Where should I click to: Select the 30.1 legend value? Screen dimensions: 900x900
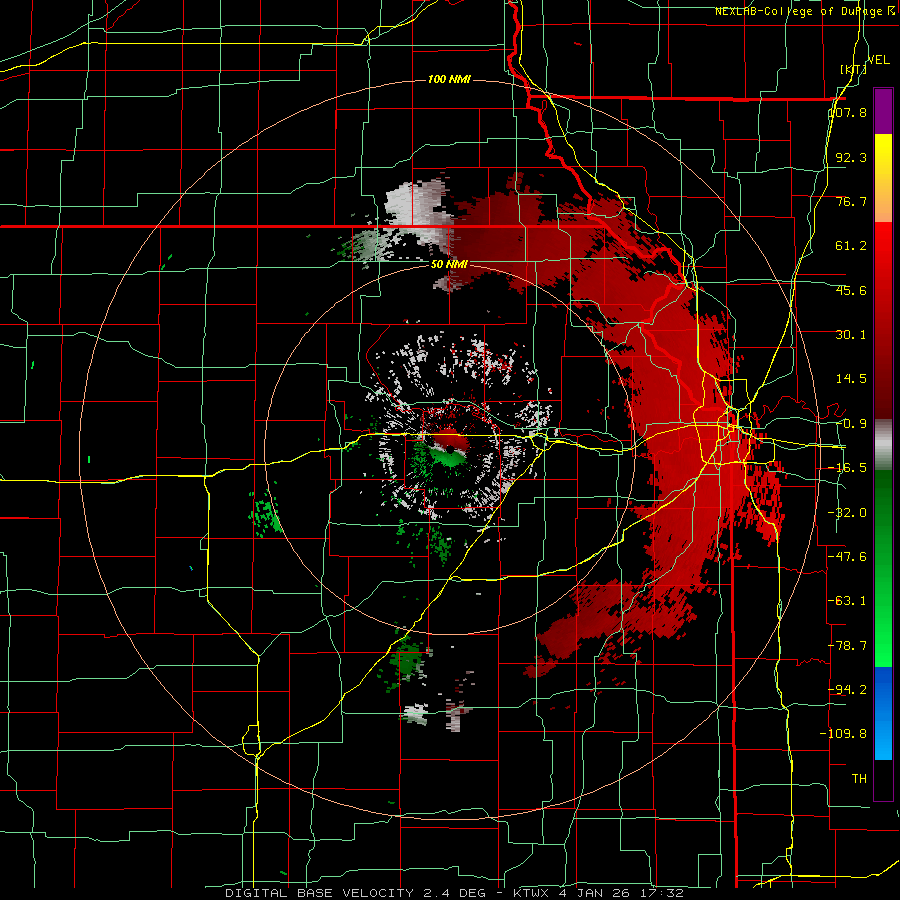tap(851, 335)
